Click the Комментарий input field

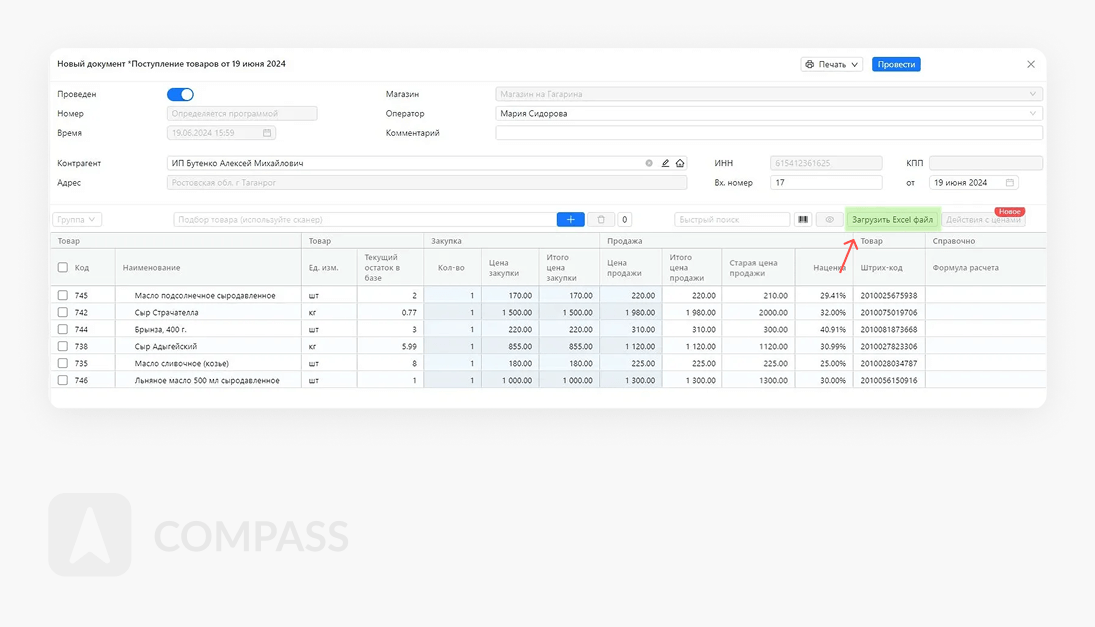768,133
